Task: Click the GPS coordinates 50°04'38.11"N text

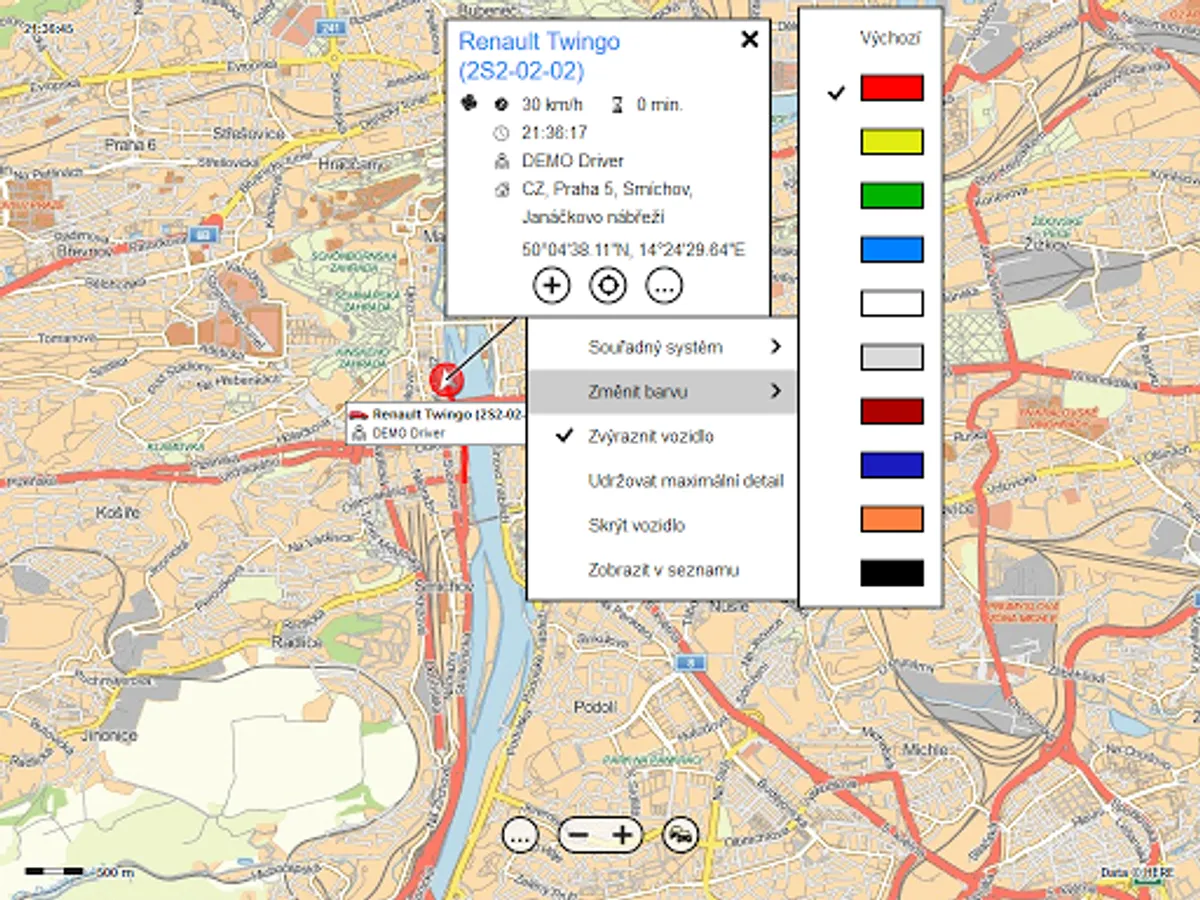Action: (633, 250)
